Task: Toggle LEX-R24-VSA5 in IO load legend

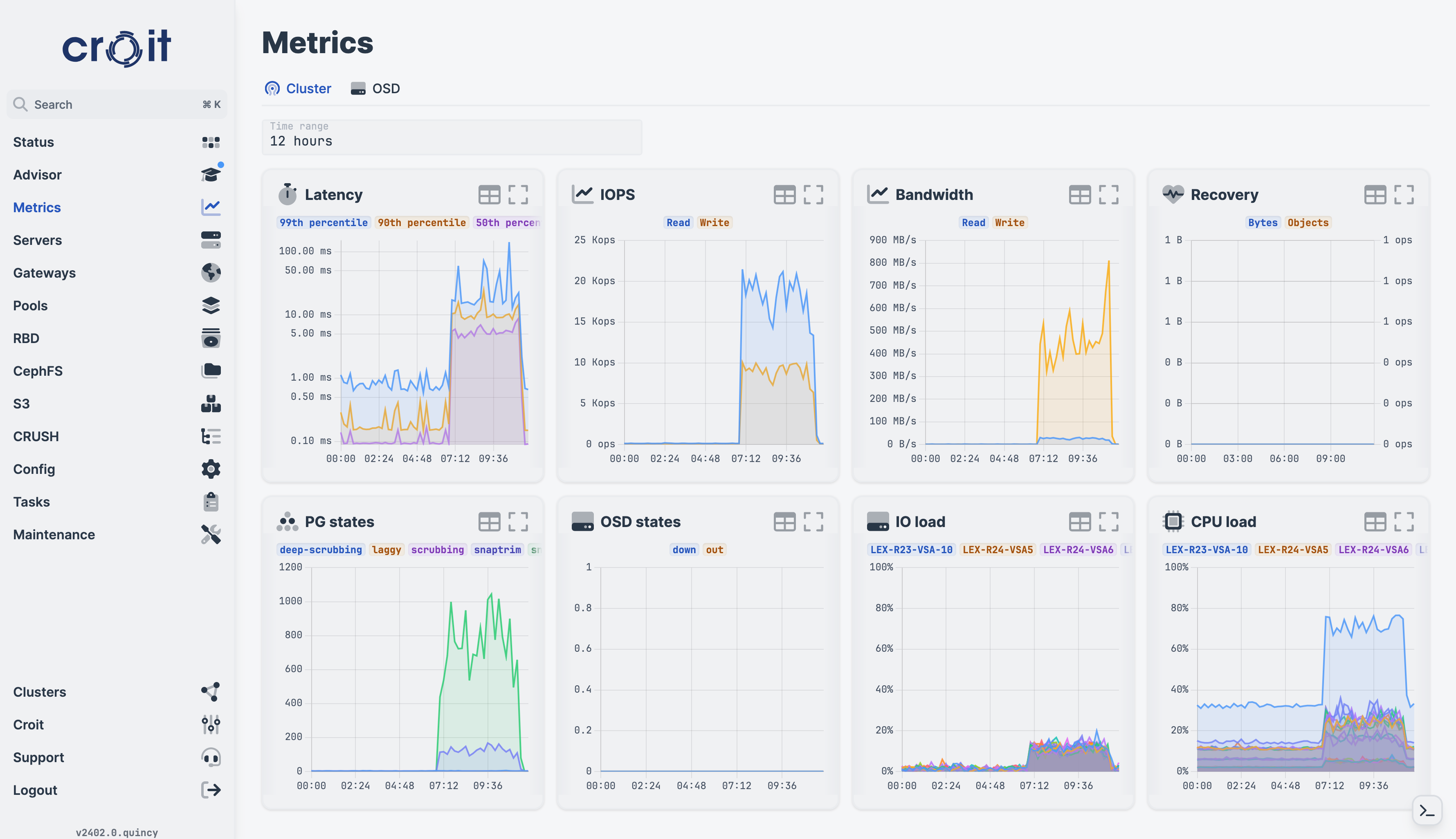Action: pos(997,550)
